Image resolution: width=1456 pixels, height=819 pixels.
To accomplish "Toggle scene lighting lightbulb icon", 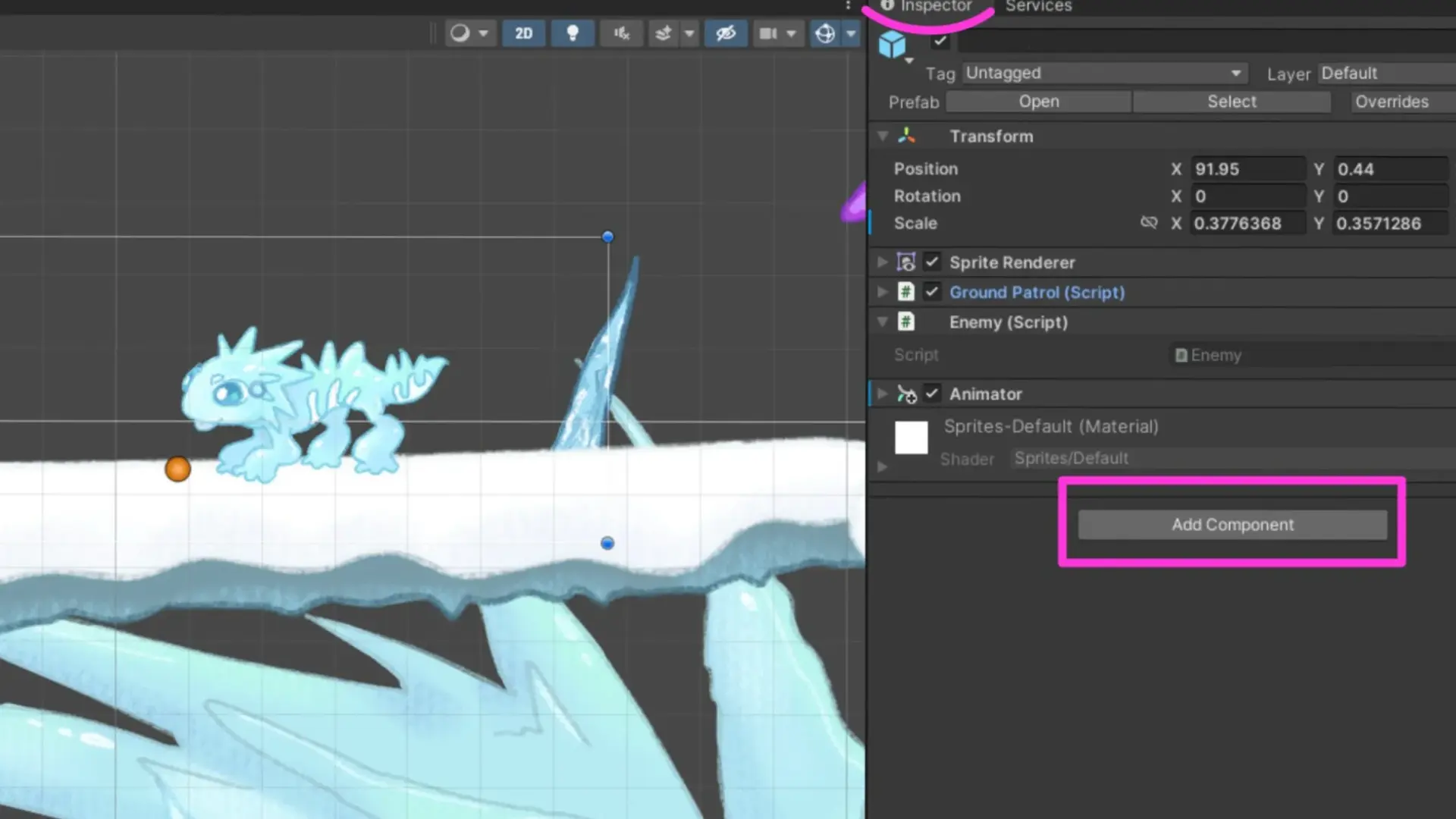I will tap(573, 33).
